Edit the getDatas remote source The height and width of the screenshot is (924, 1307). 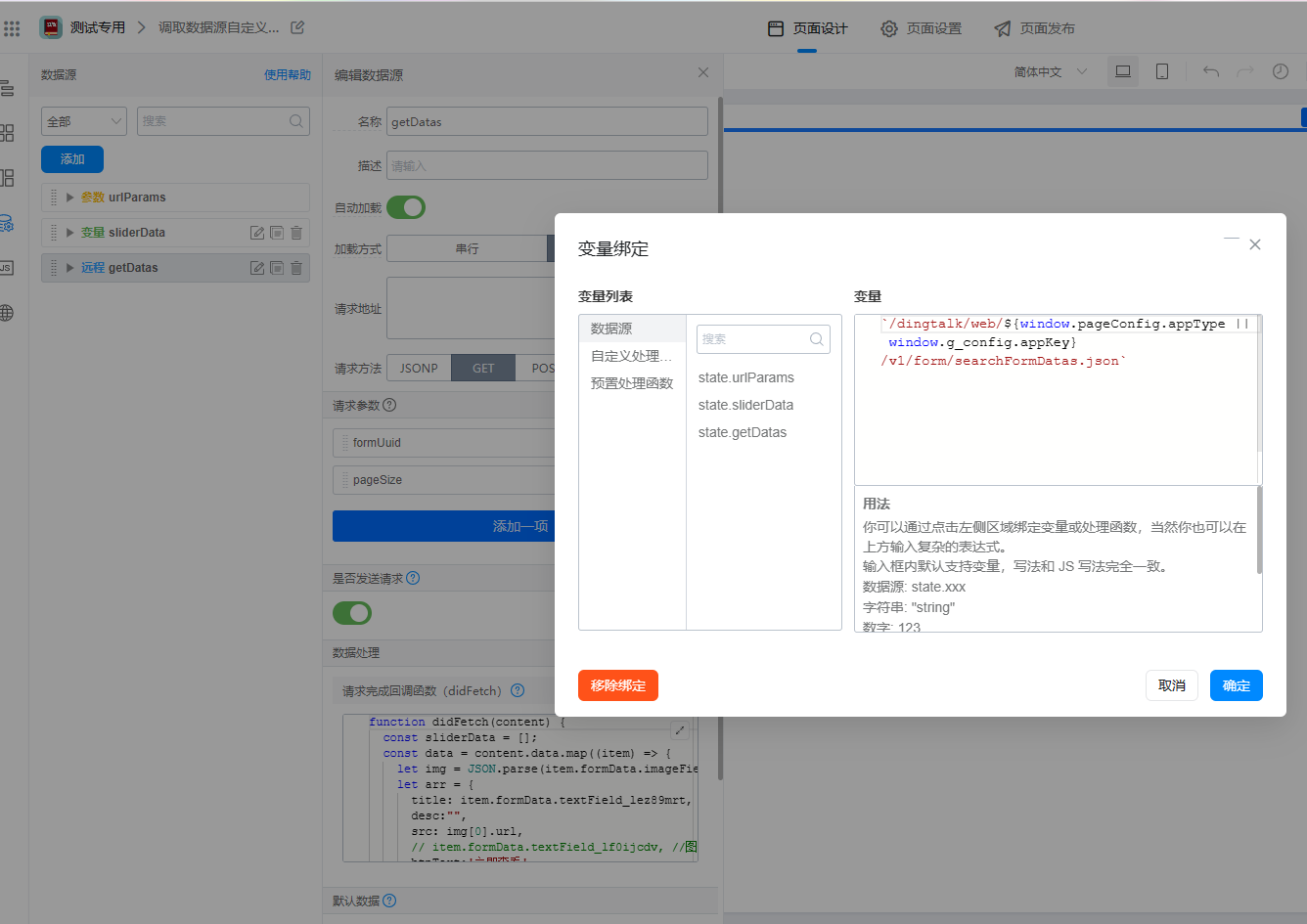257,268
